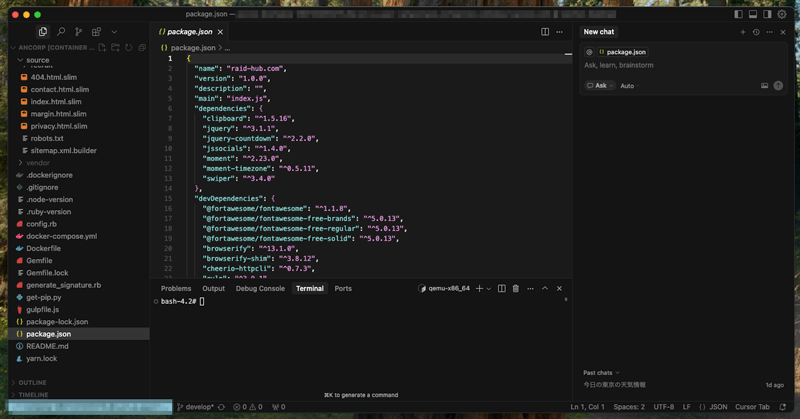Viewport: 800px width, 419px height.
Task: Open privacy.html.slim file
Action: pyautogui.click(x=59, y=126)
